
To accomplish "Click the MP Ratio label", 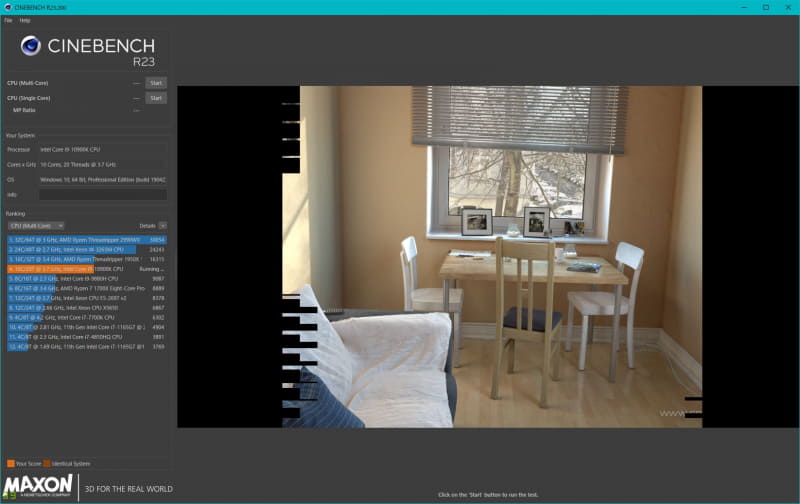I will coord(24,110).
